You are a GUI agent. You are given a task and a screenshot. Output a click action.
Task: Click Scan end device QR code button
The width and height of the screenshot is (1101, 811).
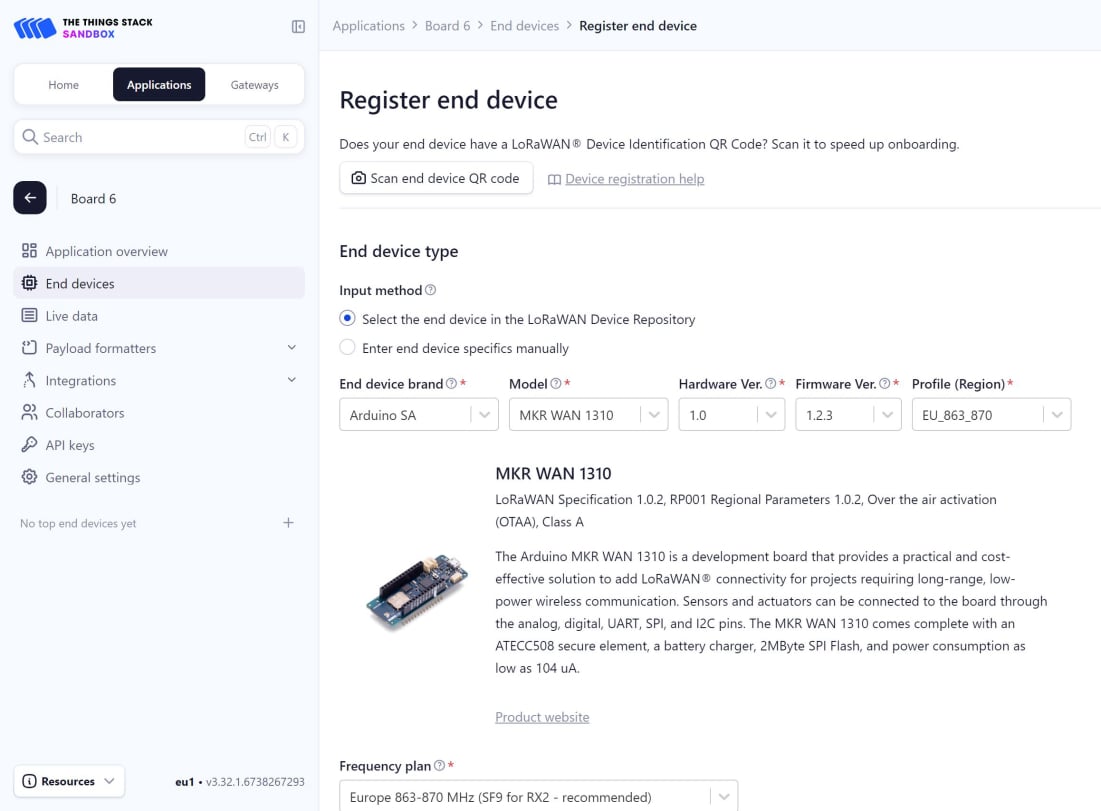pos(436,178)
